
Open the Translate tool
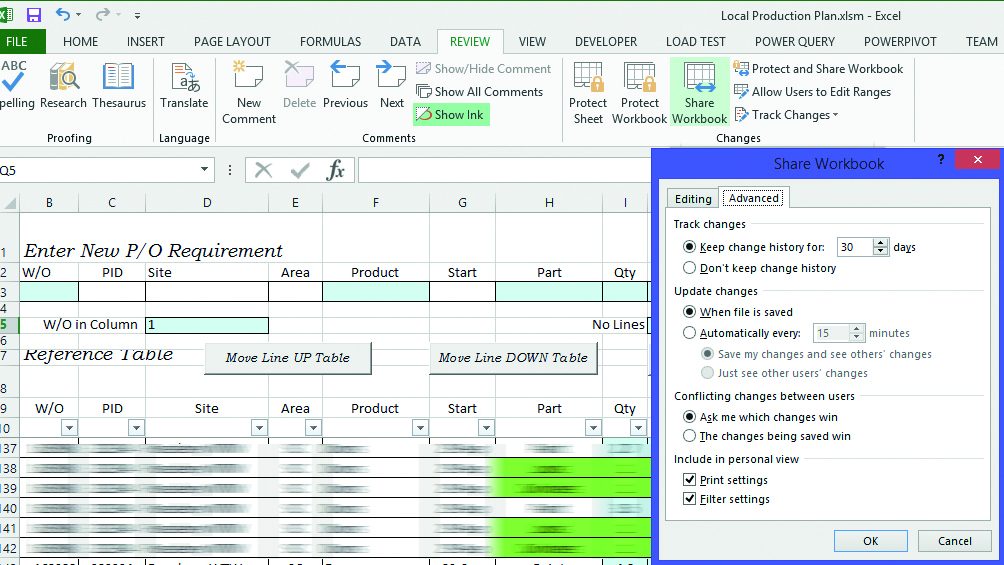coord(184,86)
